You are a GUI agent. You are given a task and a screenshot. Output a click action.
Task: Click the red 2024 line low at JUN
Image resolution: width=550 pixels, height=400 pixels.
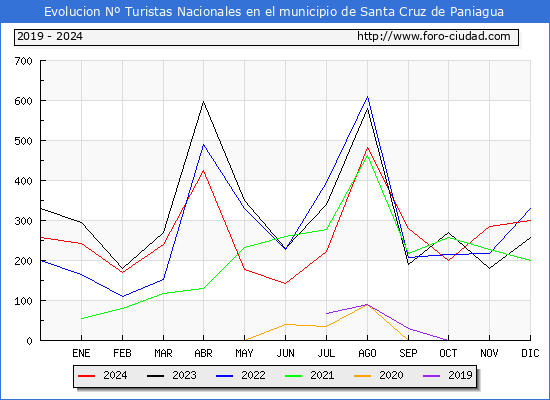tap(286, 283)
